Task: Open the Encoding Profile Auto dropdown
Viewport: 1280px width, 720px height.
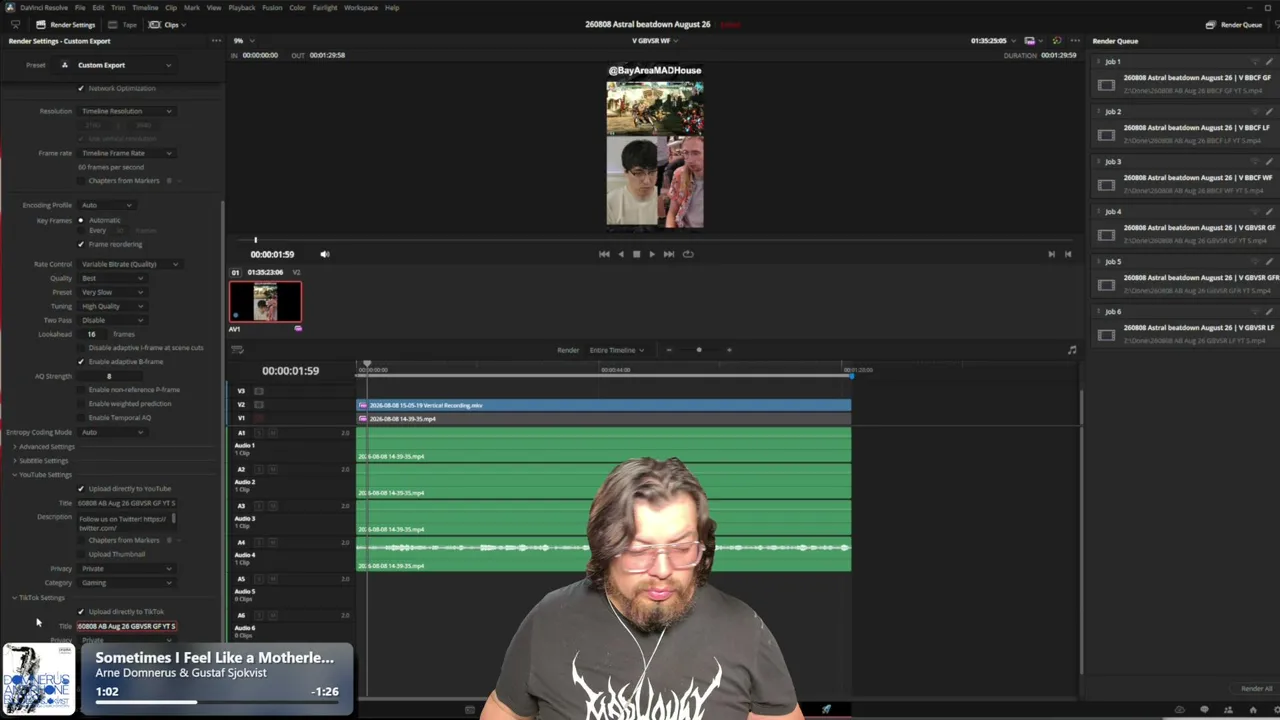Action: pyautogui.click(x=106, y=205)
